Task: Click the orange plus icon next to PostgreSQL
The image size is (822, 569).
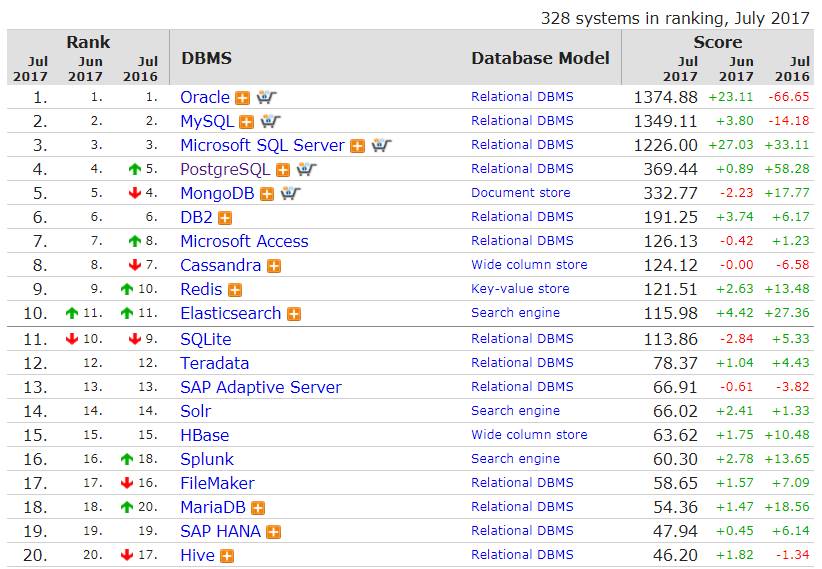Action: point(283,170)
